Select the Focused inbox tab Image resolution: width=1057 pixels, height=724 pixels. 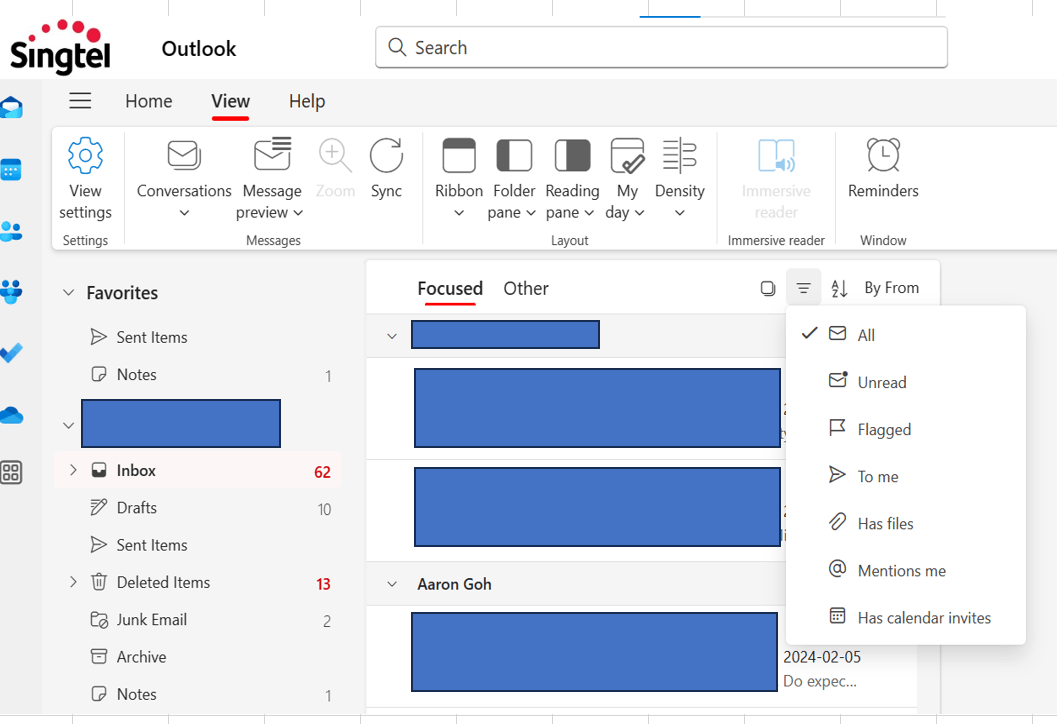[450, 289]
